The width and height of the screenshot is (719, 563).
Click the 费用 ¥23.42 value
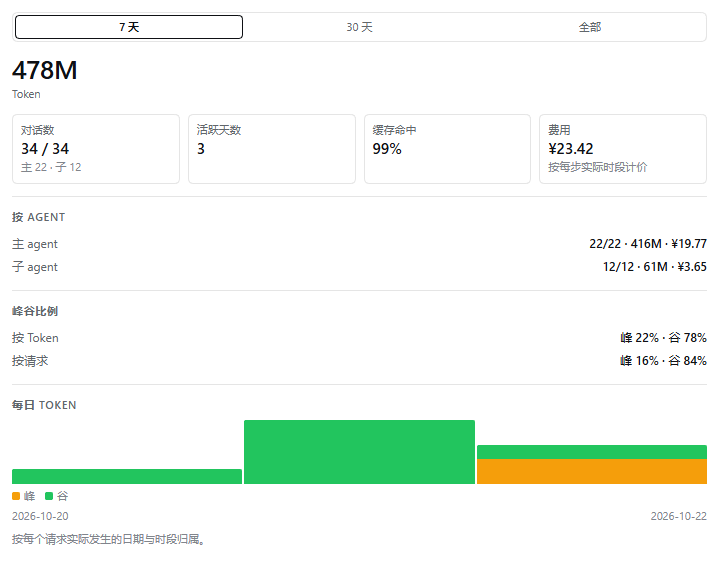click(570, 149)
